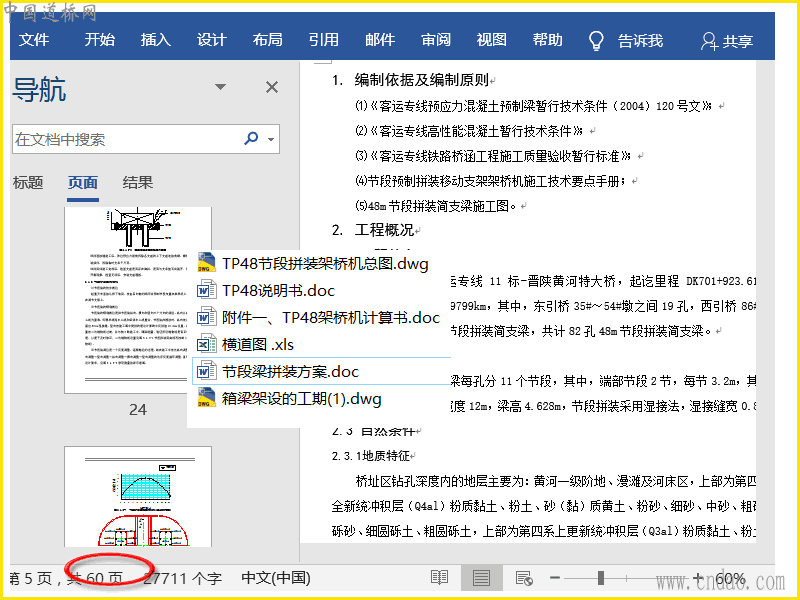
Task: Select the 页面 navigation tab
Action: (83, 182)
